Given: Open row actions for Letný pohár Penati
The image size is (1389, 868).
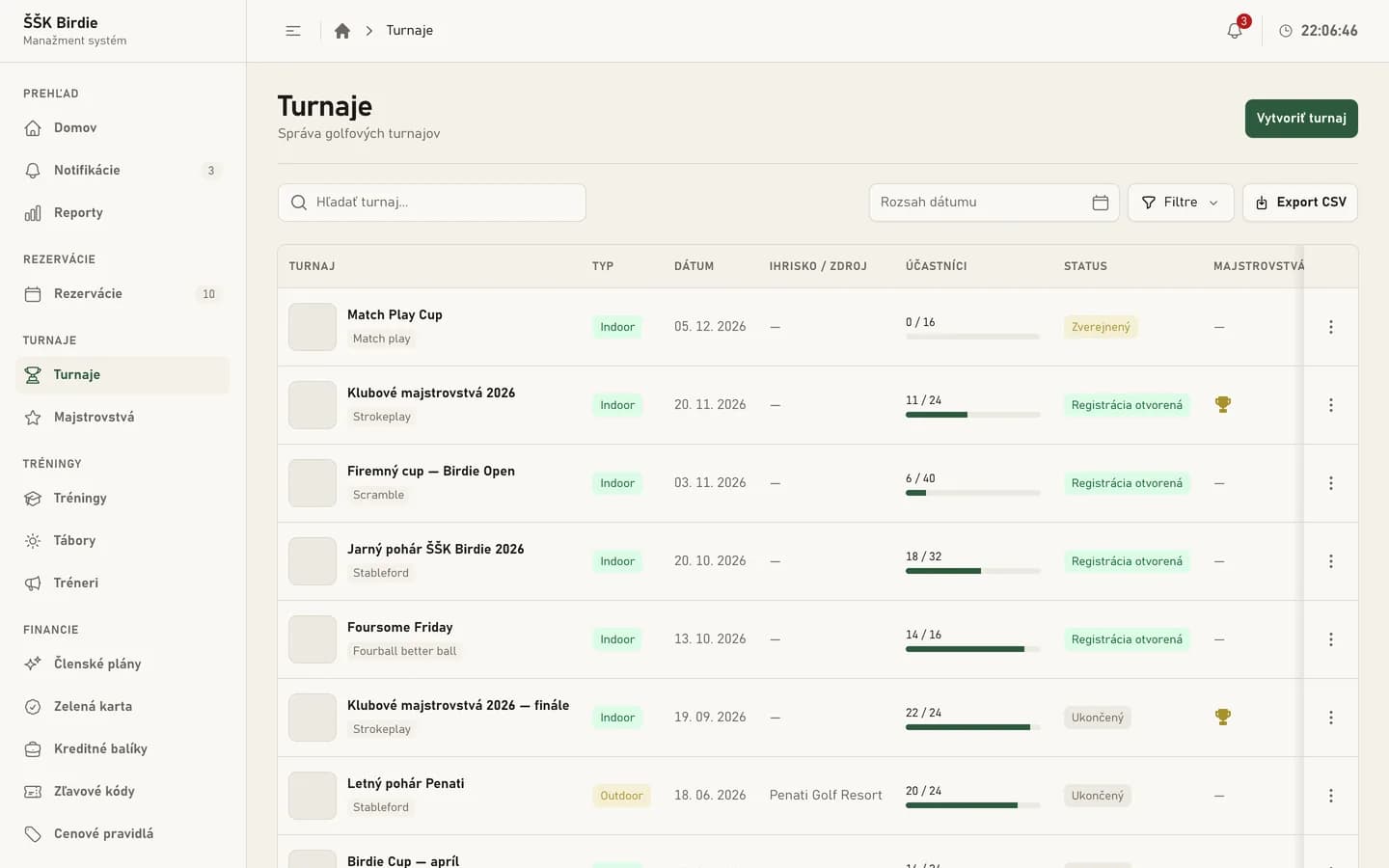Looking at the screenshot, I should pos(1331,796).
